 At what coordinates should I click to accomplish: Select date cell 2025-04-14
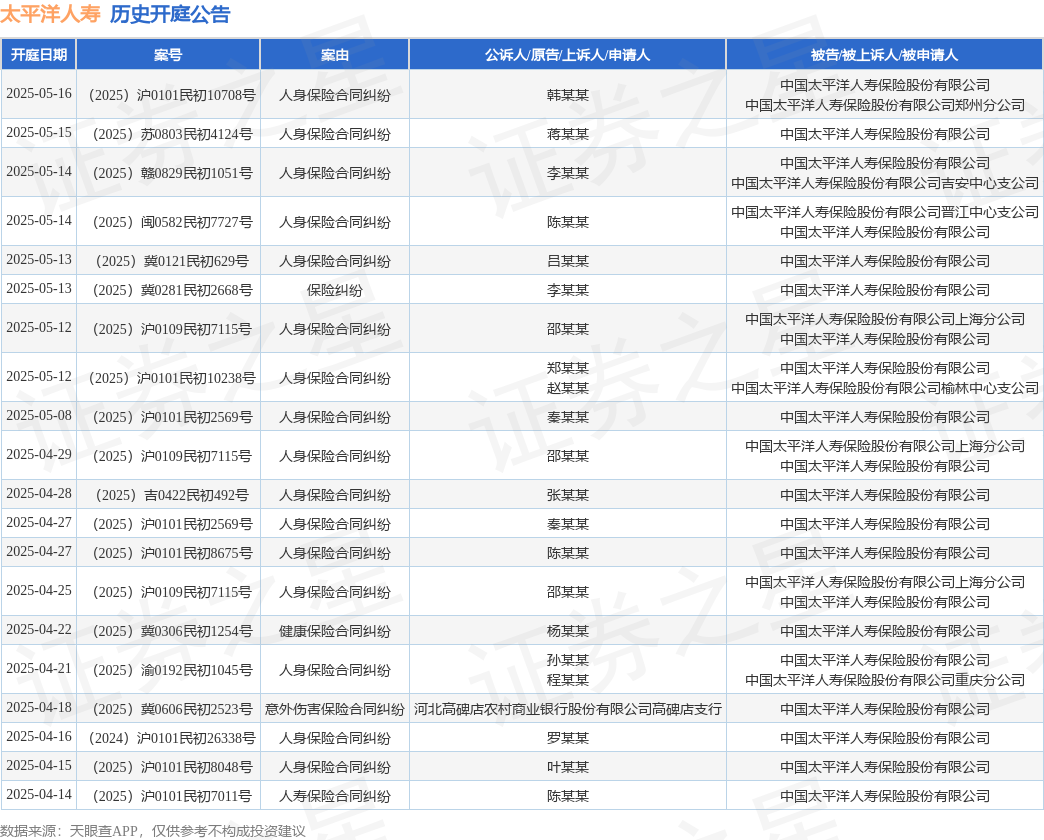(x=39, y=794)
